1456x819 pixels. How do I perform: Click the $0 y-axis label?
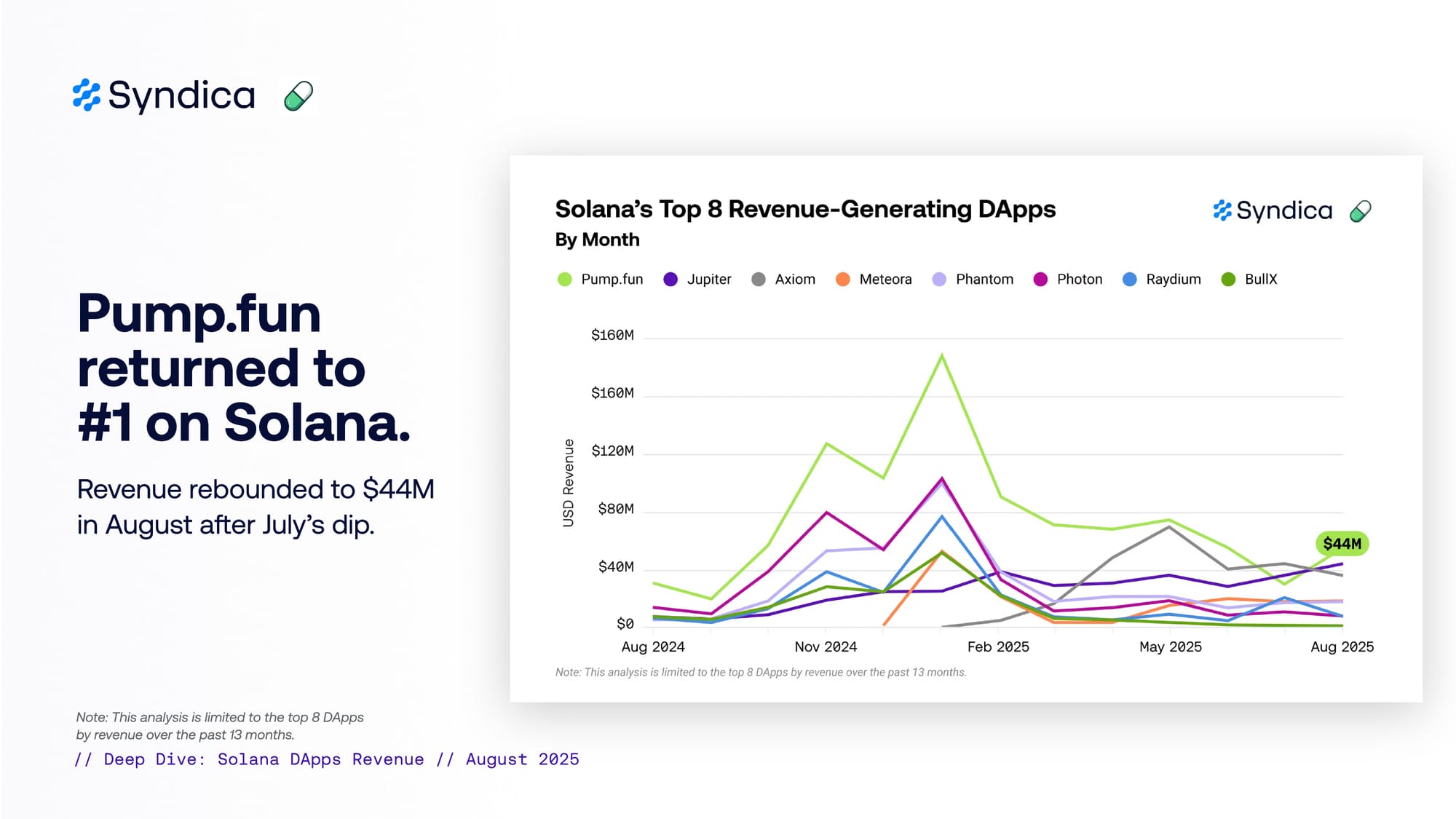tap(625, 624)
